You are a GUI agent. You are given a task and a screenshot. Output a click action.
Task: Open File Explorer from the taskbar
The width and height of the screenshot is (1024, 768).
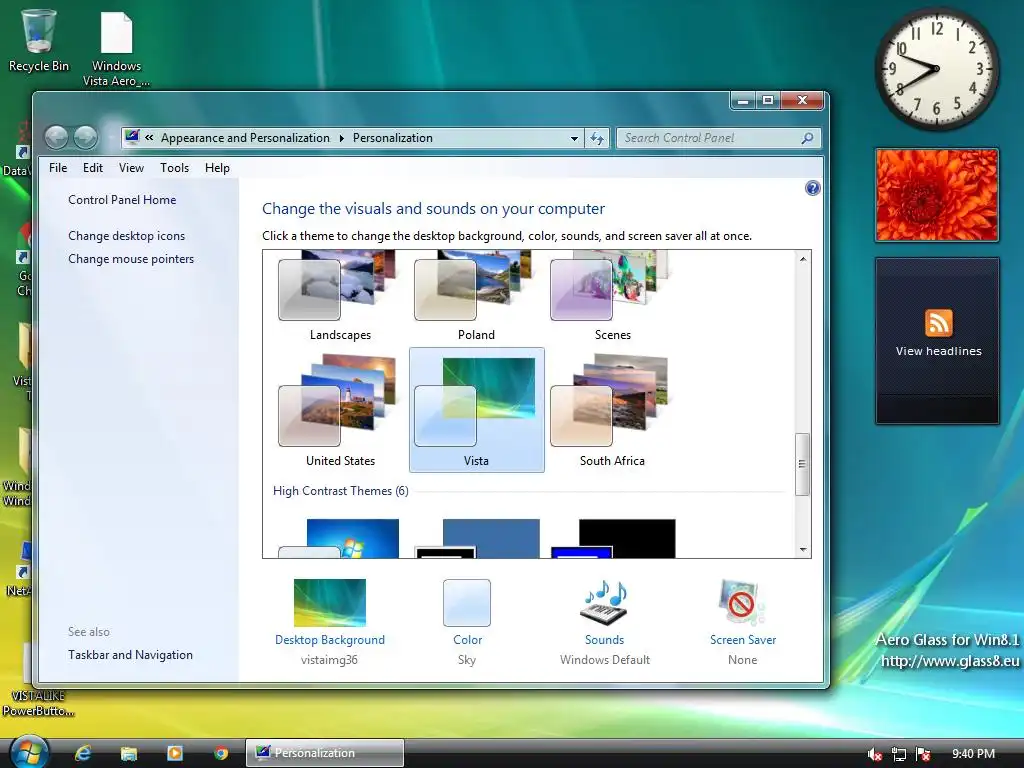point(129,754)
